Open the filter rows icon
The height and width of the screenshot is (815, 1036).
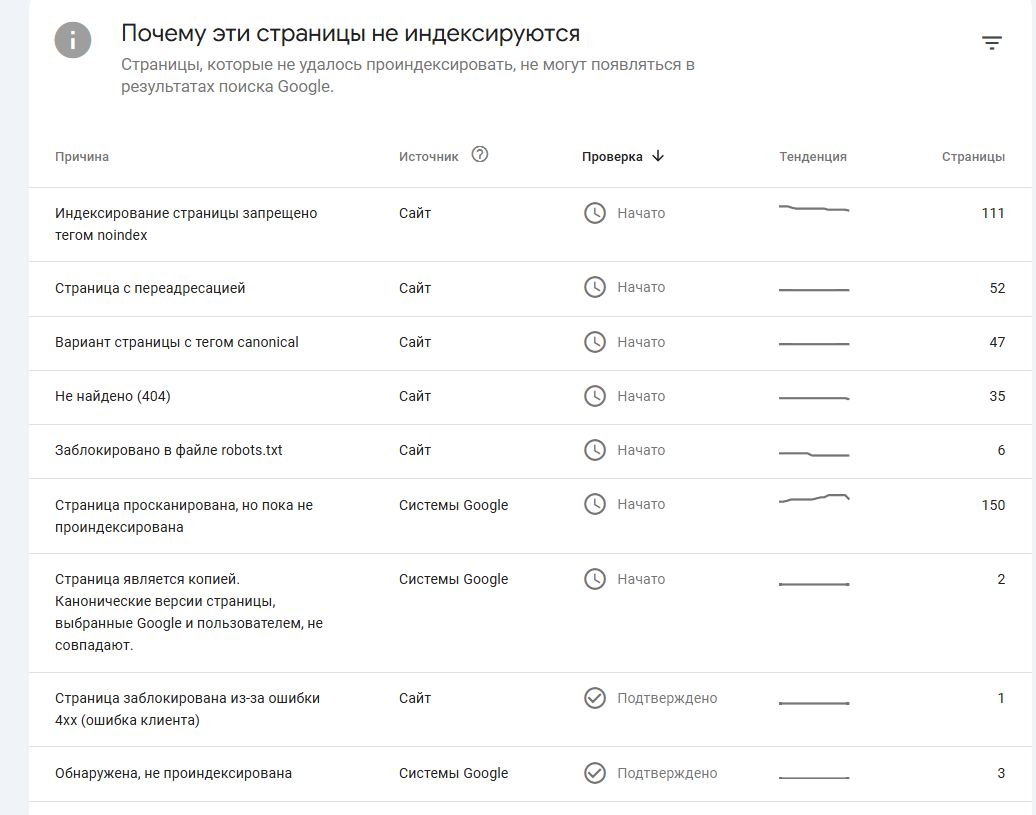point(991,43)
